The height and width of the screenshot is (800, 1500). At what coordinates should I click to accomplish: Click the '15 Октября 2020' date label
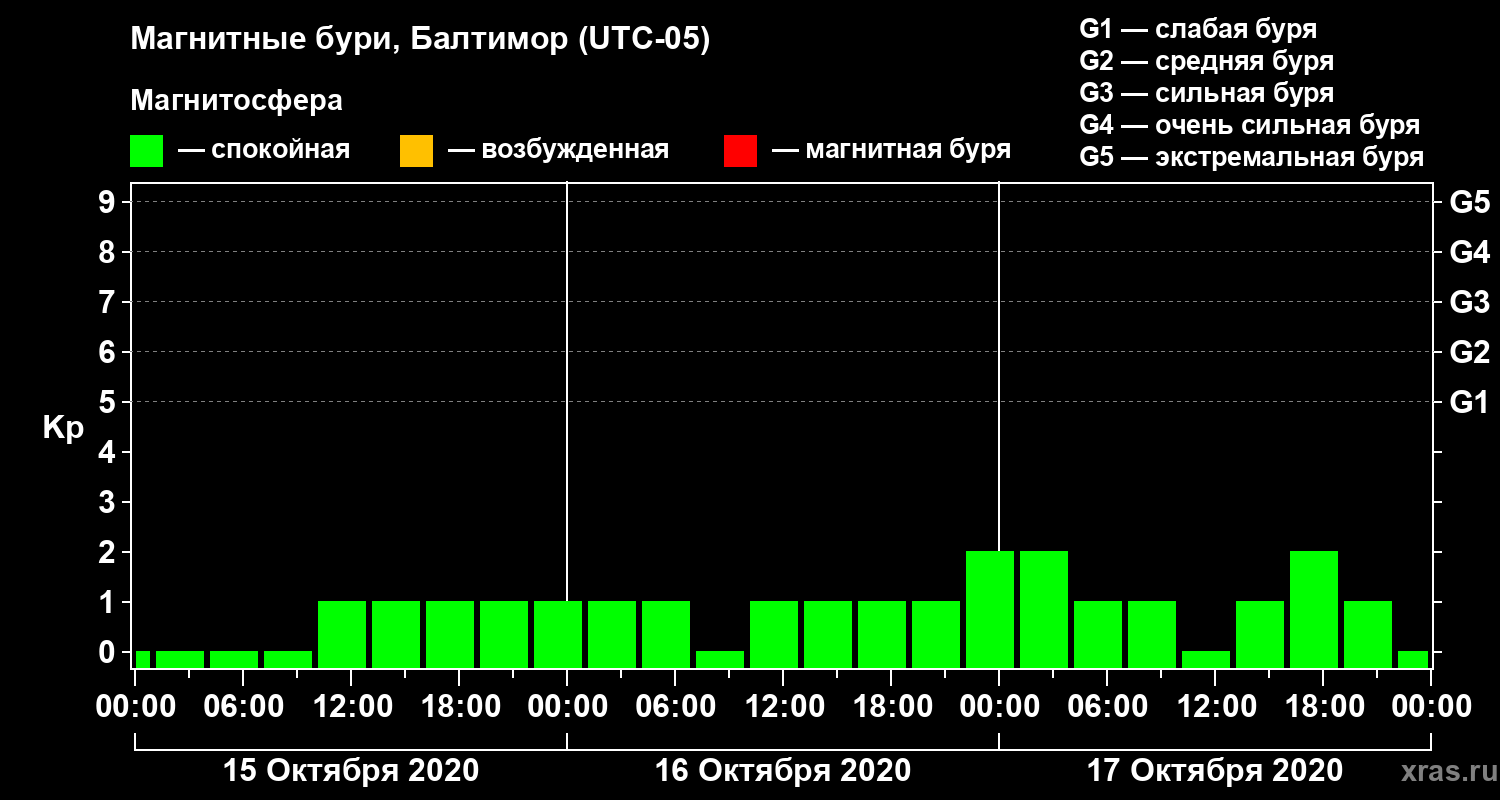350,771
